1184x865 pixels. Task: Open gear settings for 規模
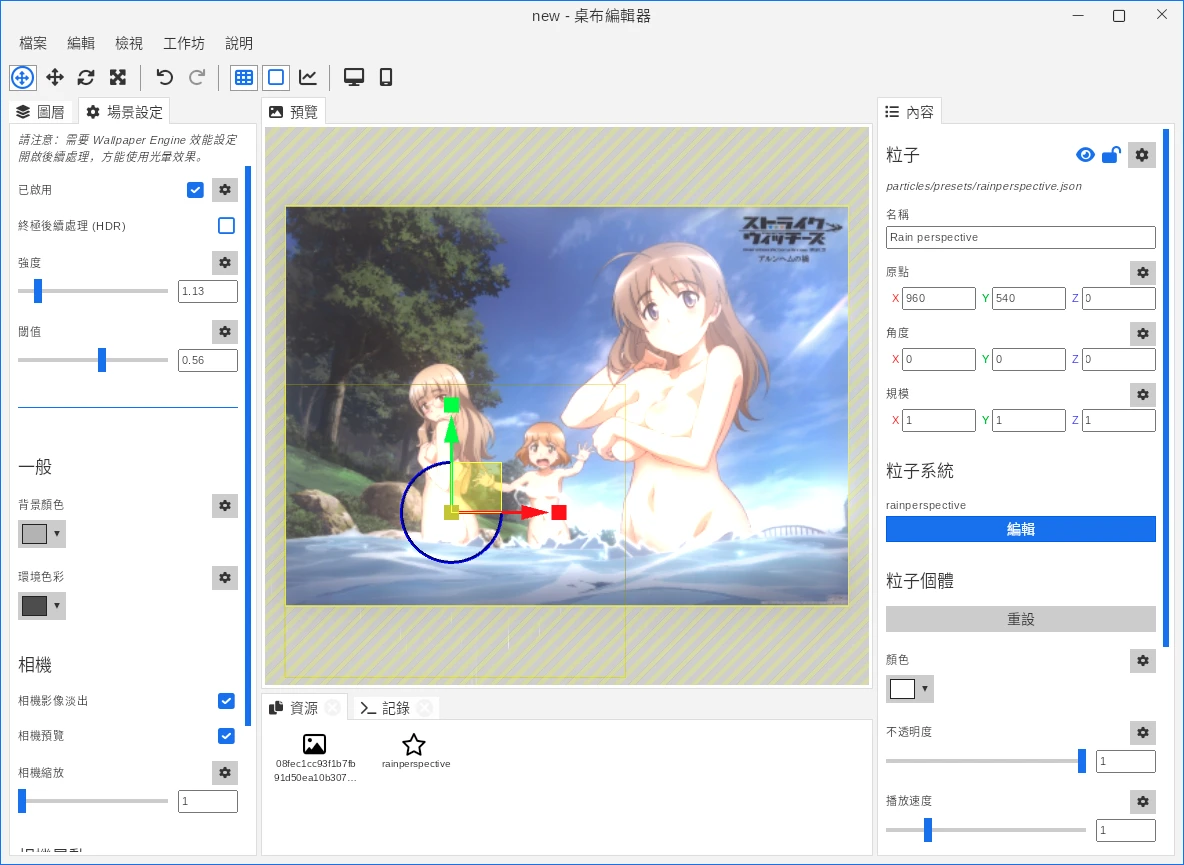click(1142, 394)
